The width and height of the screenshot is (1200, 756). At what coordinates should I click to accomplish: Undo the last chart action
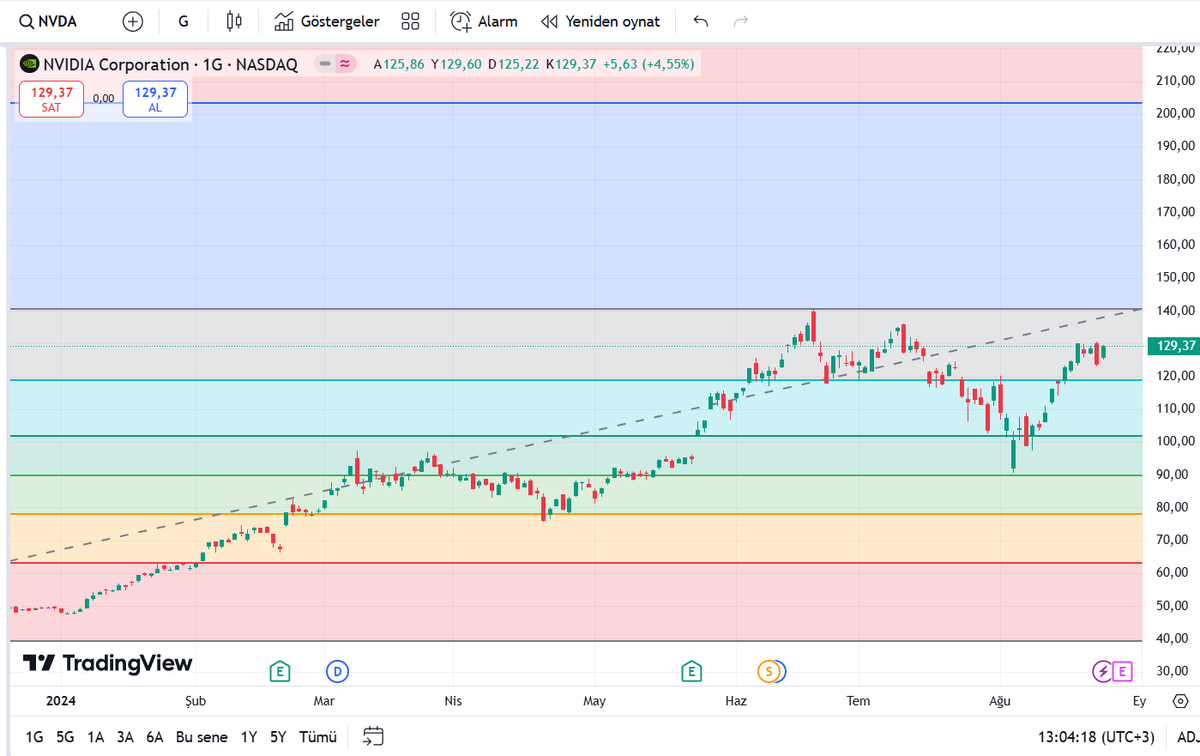(x=701, y=21)
